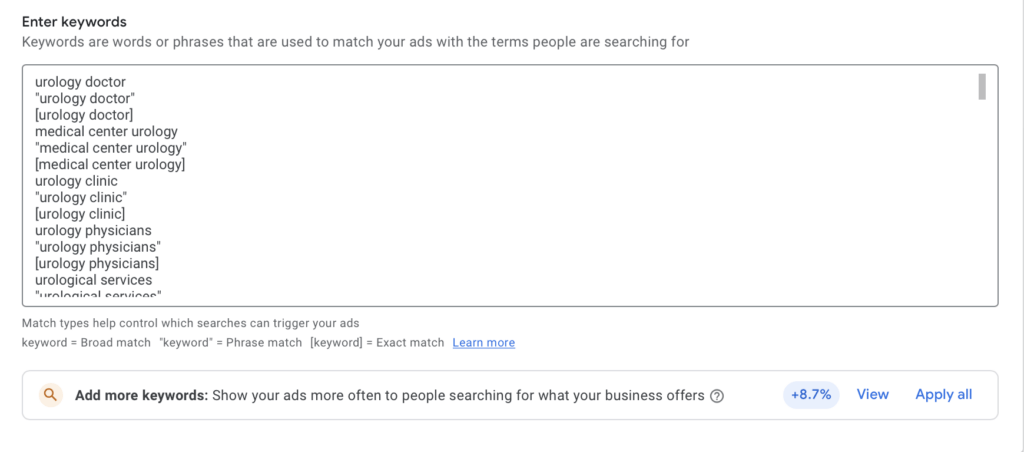Click the Enter keywords heading
The image size is (1024, 452).
click(74, 22)
